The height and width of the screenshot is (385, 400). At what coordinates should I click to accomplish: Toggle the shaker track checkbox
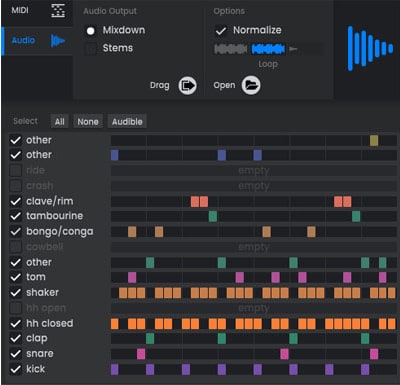(x=15, y=293)
